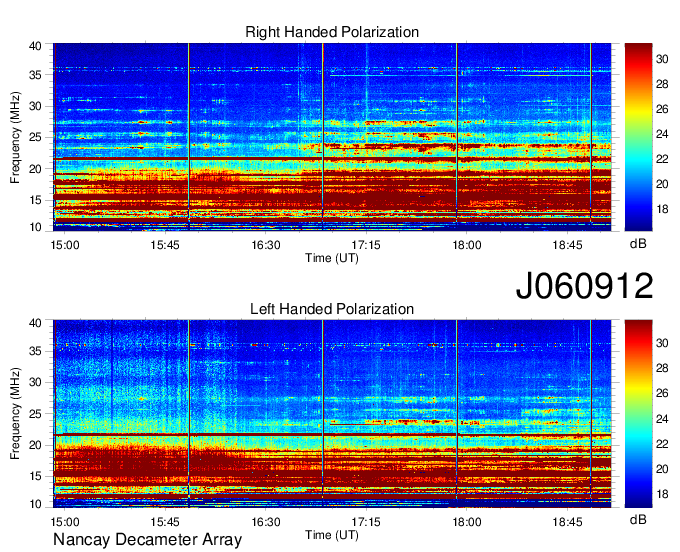Click the Left Handed plot's dB colorbar
Viewport: 680px width, 552px height.
[x=638, y=414]
